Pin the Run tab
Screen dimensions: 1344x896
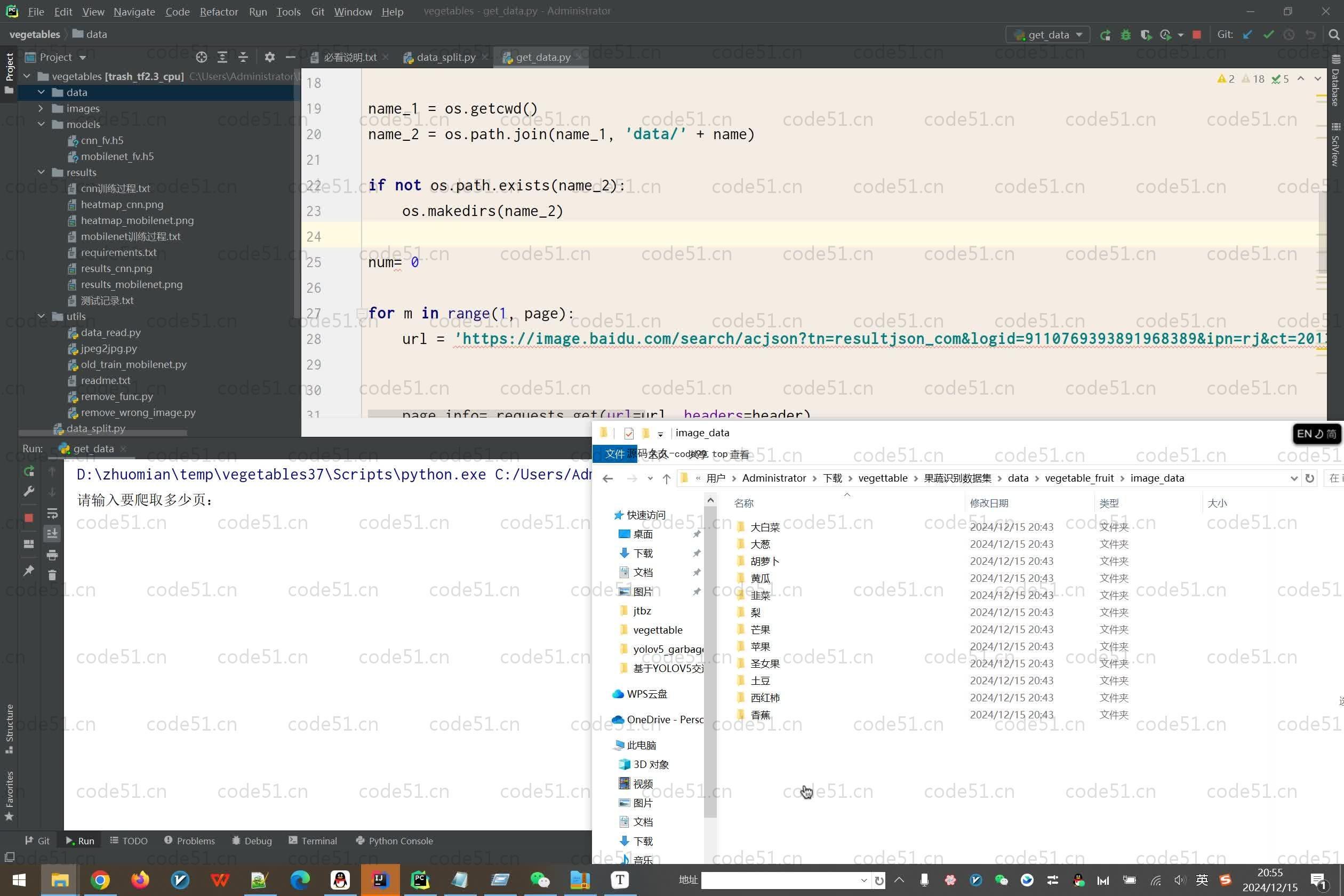point(29,571)
